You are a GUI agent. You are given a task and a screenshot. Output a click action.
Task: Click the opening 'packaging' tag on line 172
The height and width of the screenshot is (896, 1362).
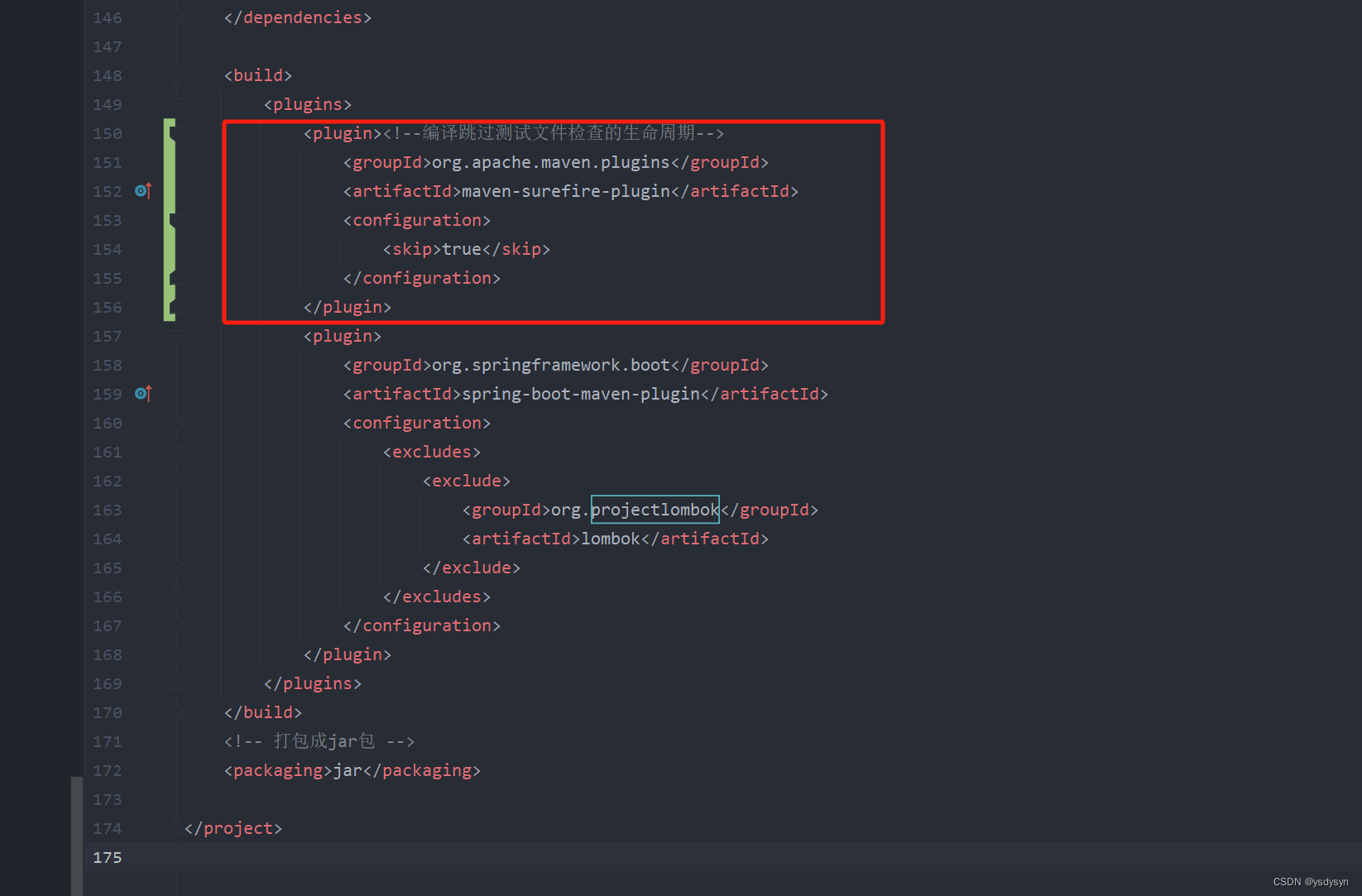coord(278,770)
